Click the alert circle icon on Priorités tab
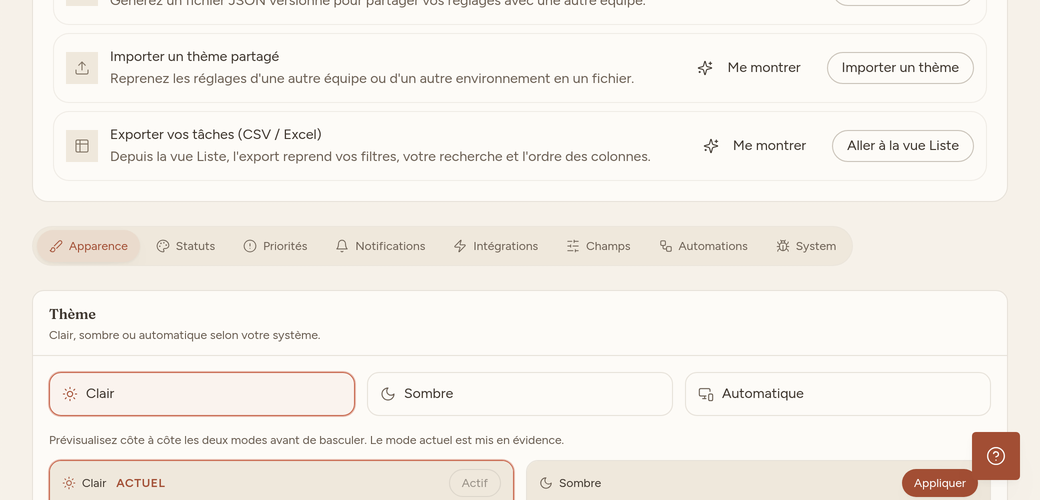The height and width of the screenshot is (500, 1040). click(x=249, y=246)
